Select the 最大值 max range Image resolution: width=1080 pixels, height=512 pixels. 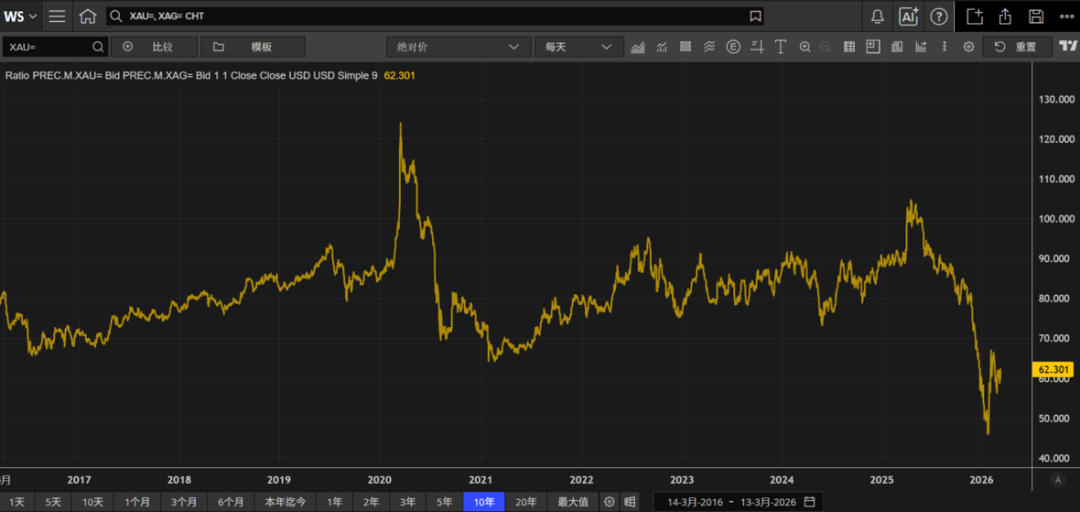point(573,502)
